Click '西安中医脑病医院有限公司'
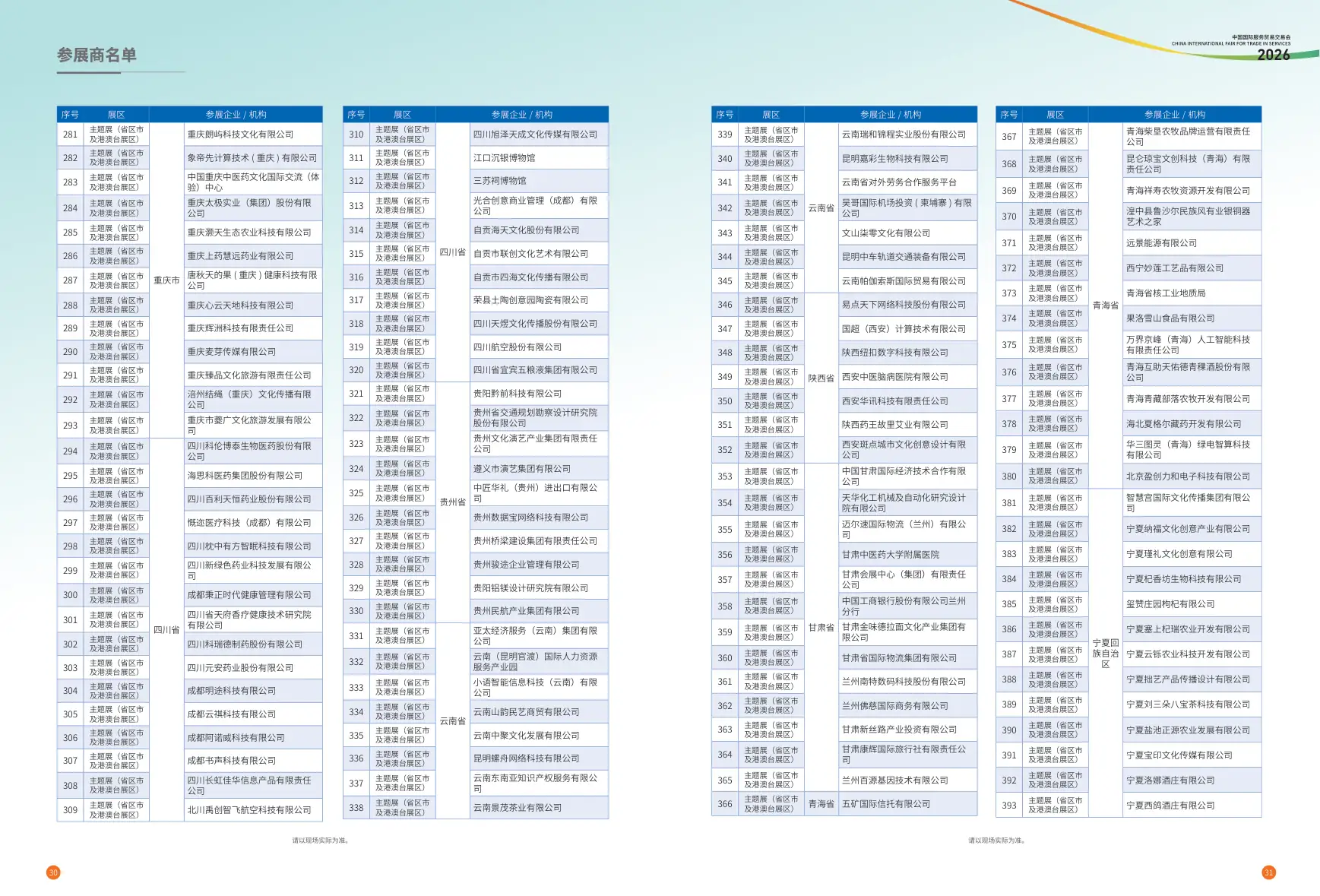Screen dimensions: 1320x896 (x=895, y=377)
